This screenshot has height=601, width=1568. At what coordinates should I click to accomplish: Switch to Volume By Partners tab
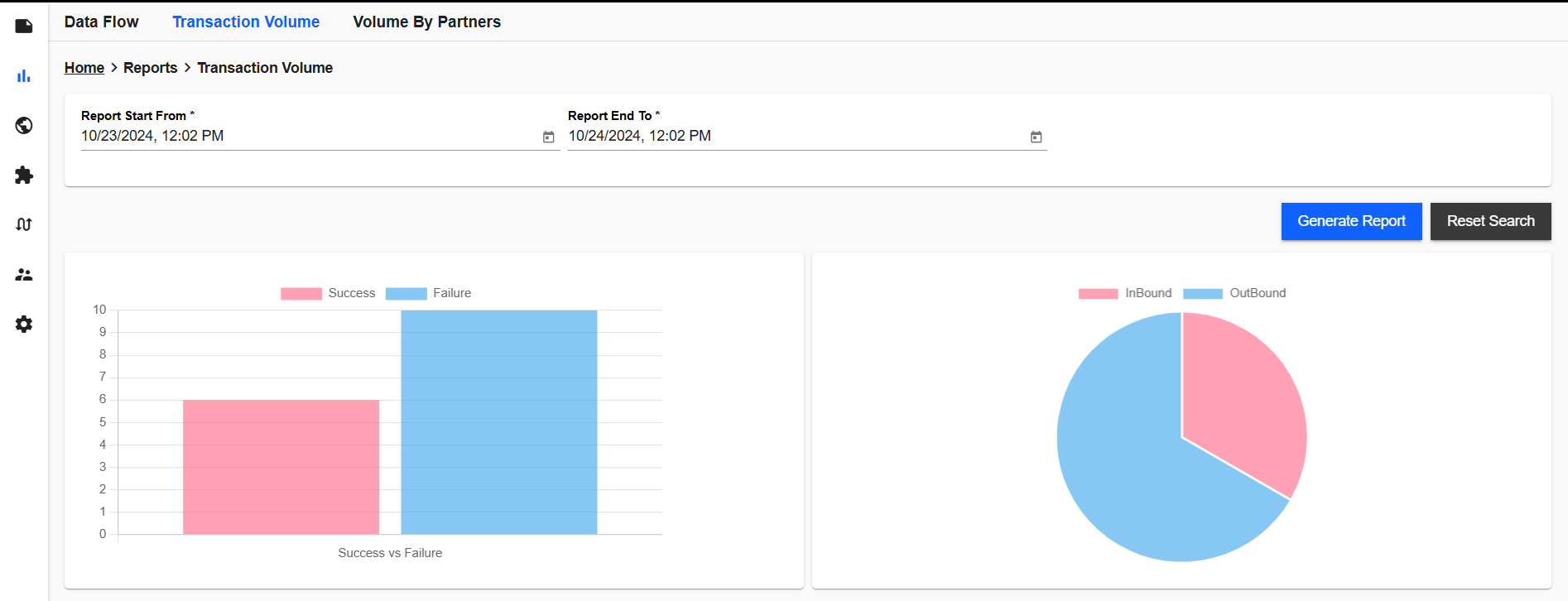pos(426,22)
